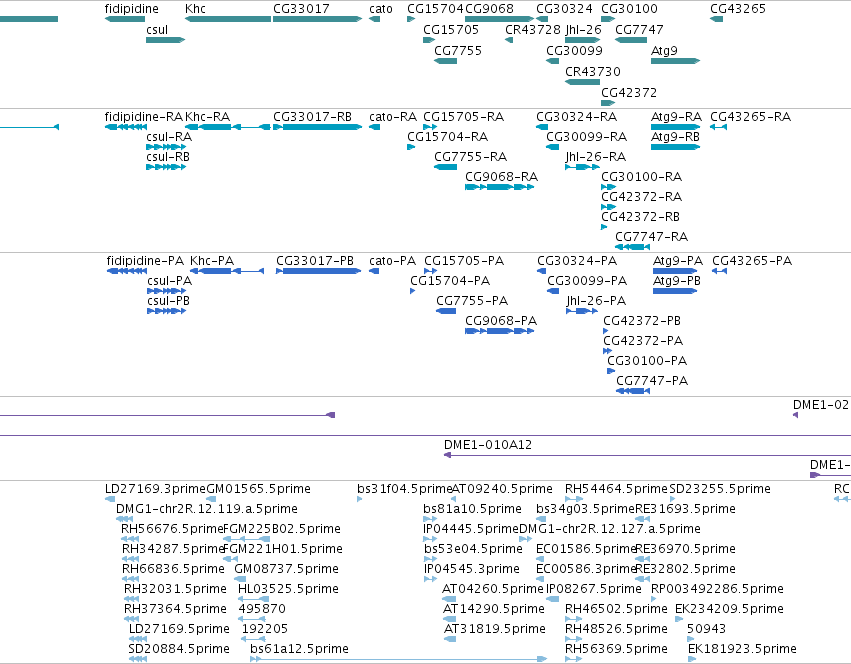851x664 pixels.
Task: Click the 50943 feature label
Action: tap(707, 629)
